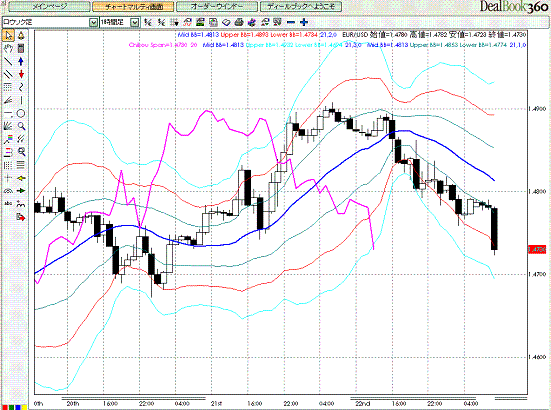Click the blue minus zoom out button
This screenshot has width=551, height=410.
291,22
